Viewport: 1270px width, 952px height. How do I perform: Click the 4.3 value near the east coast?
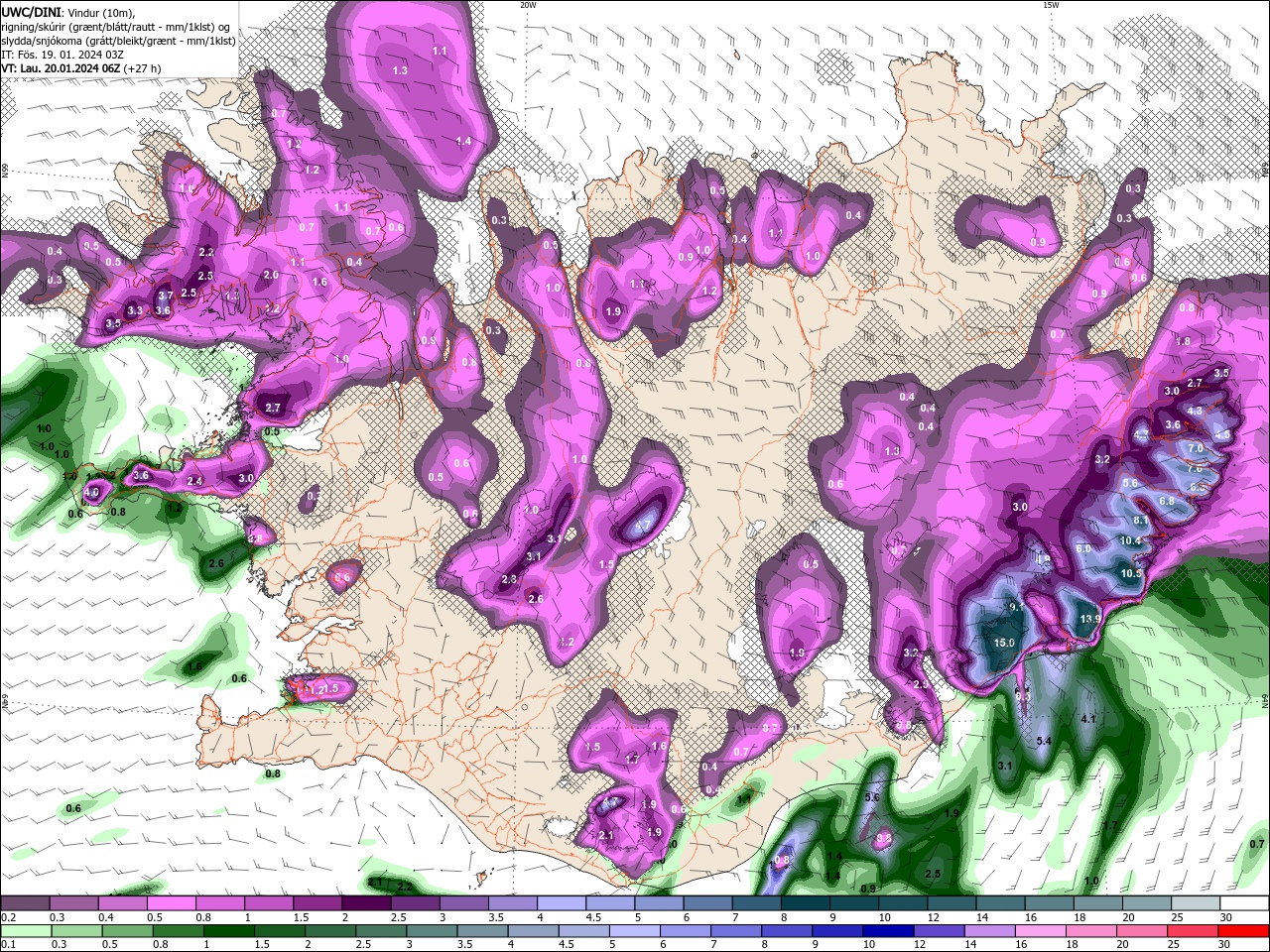click(1195, 411)
